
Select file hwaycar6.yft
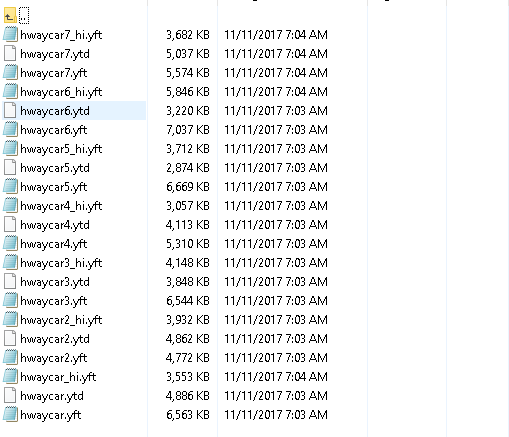(x=54, y=130)
